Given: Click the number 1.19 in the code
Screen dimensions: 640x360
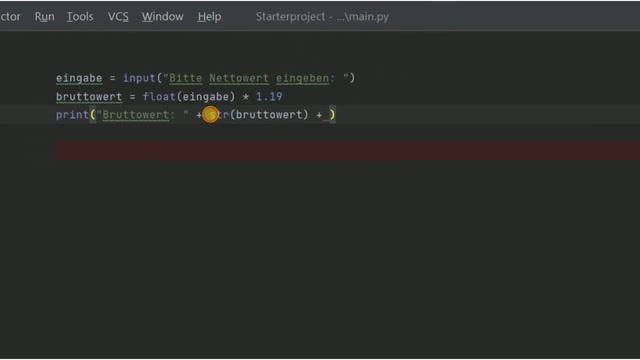Looking at the screenshot, I should pos(269,97).
